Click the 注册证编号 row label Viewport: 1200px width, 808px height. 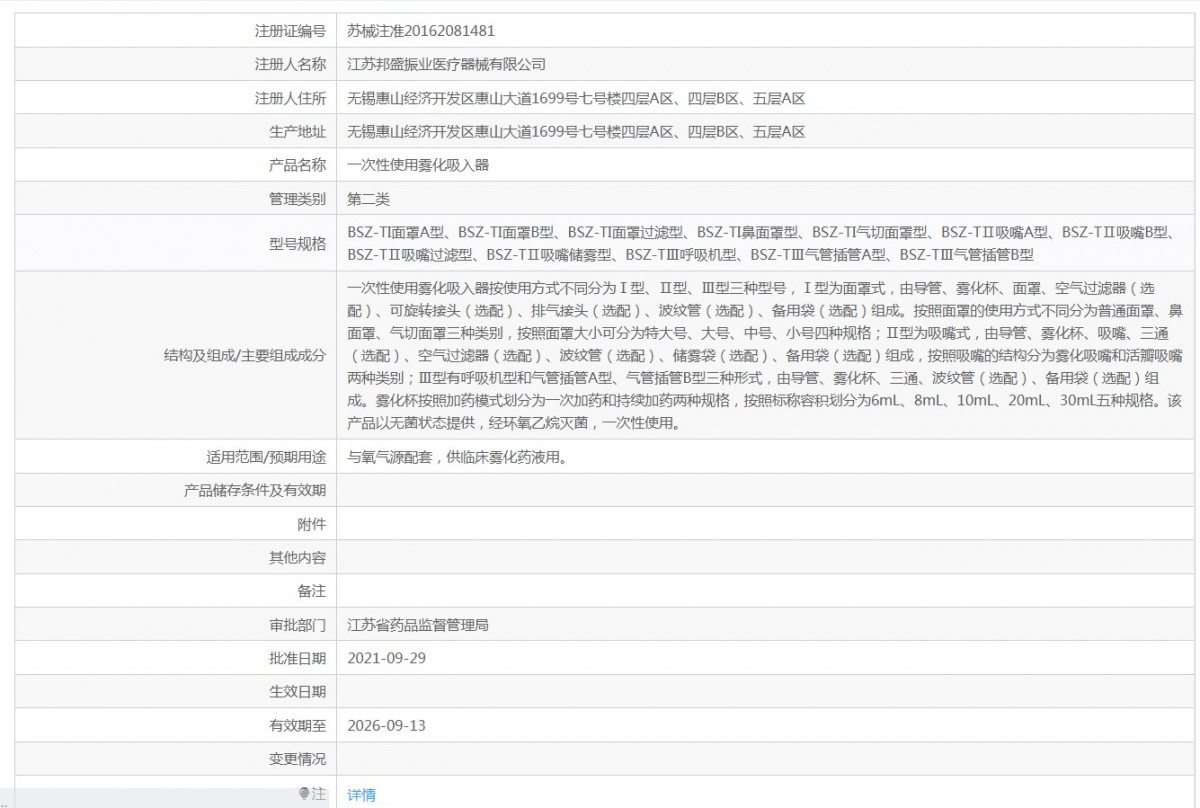click(291, 31)
